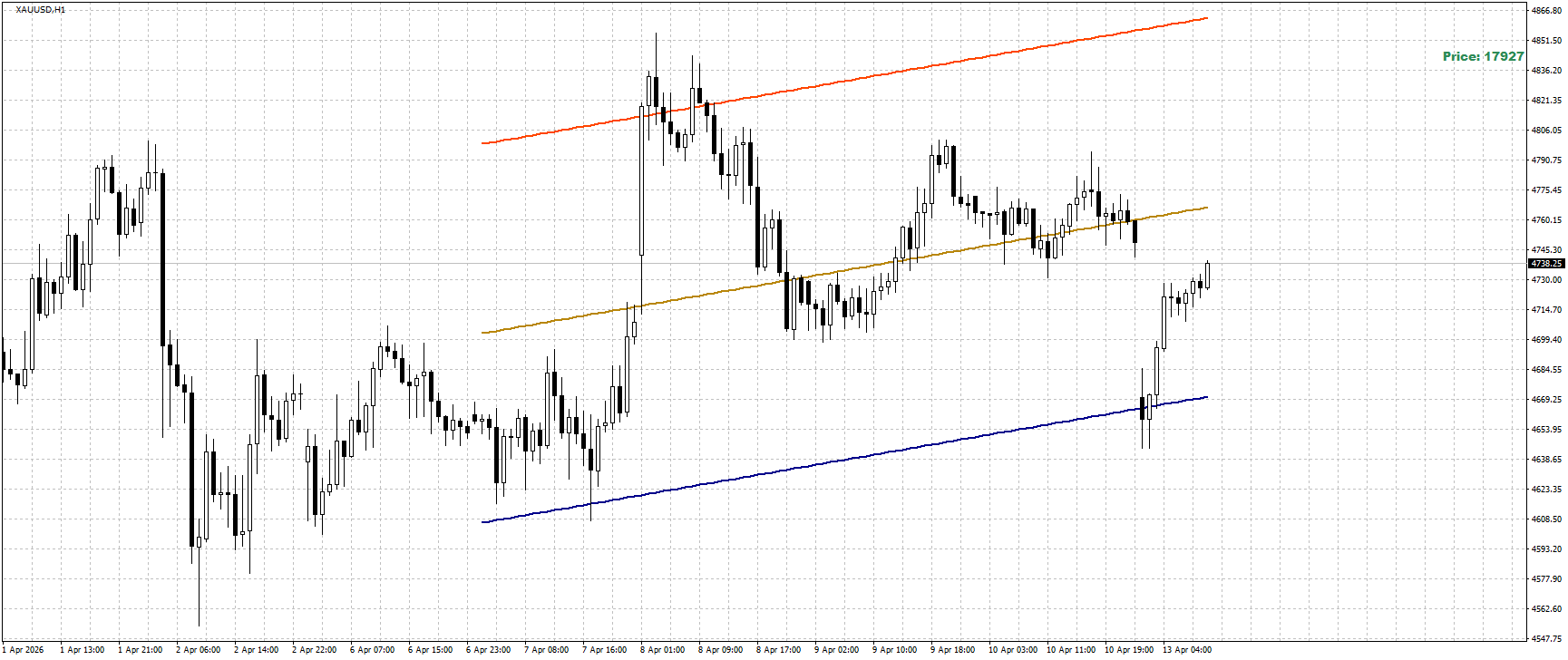Viewport: 1568px width, 660px height.
Task: Click the '7 Apr 08:00' time label
Action: [547, 650]
